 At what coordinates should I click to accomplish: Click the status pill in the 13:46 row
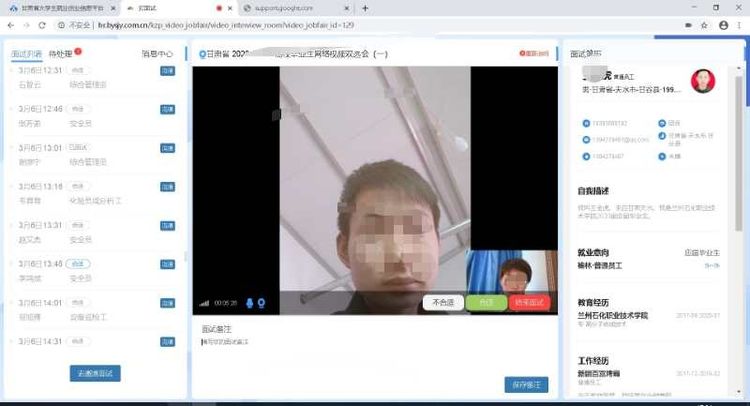pos(78,264)
